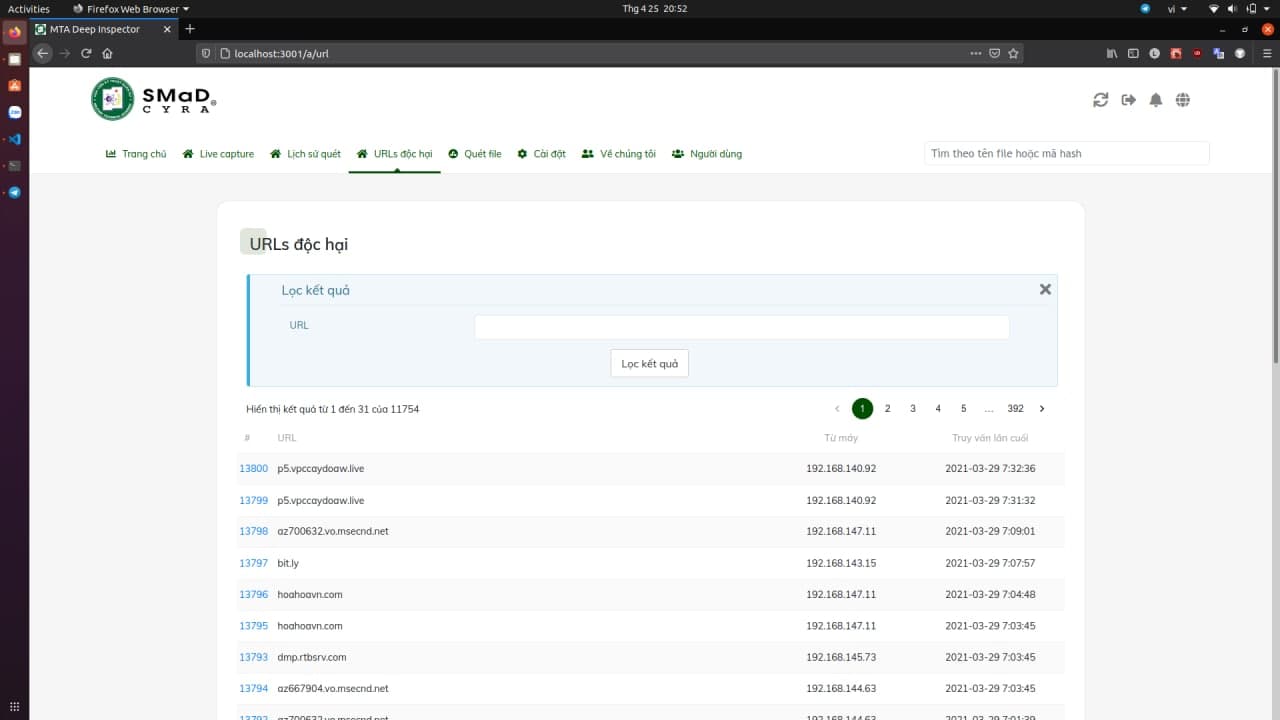Click Activities in the top bar
Screen dimensions: 1280x720
pyautogui.click(x=29, y=8)
